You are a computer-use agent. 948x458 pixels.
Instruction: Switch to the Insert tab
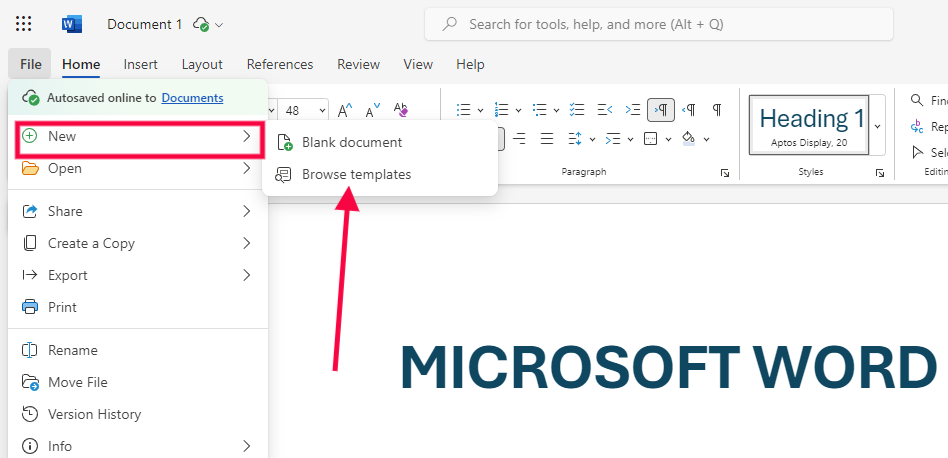click(x=140, y=64)
